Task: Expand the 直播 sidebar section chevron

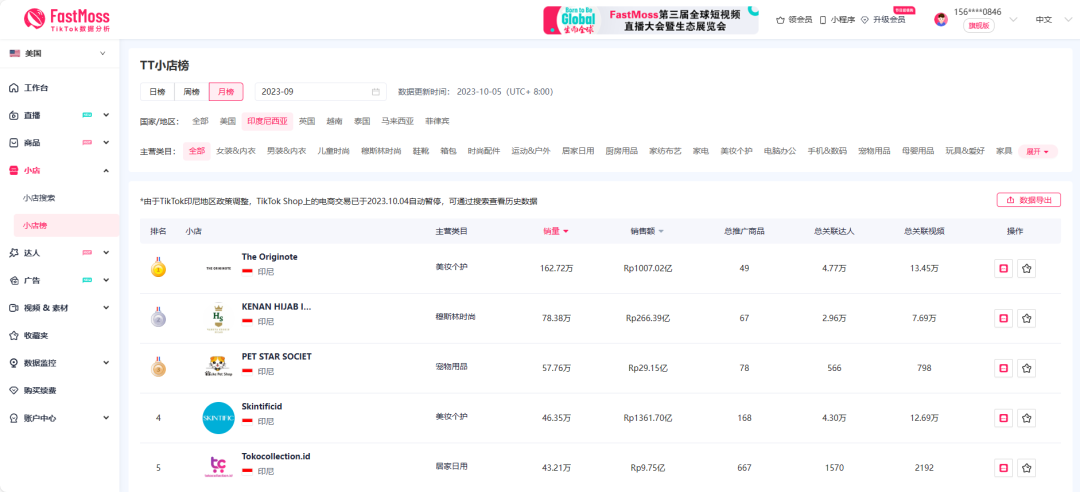Action: tap(106, 115)
